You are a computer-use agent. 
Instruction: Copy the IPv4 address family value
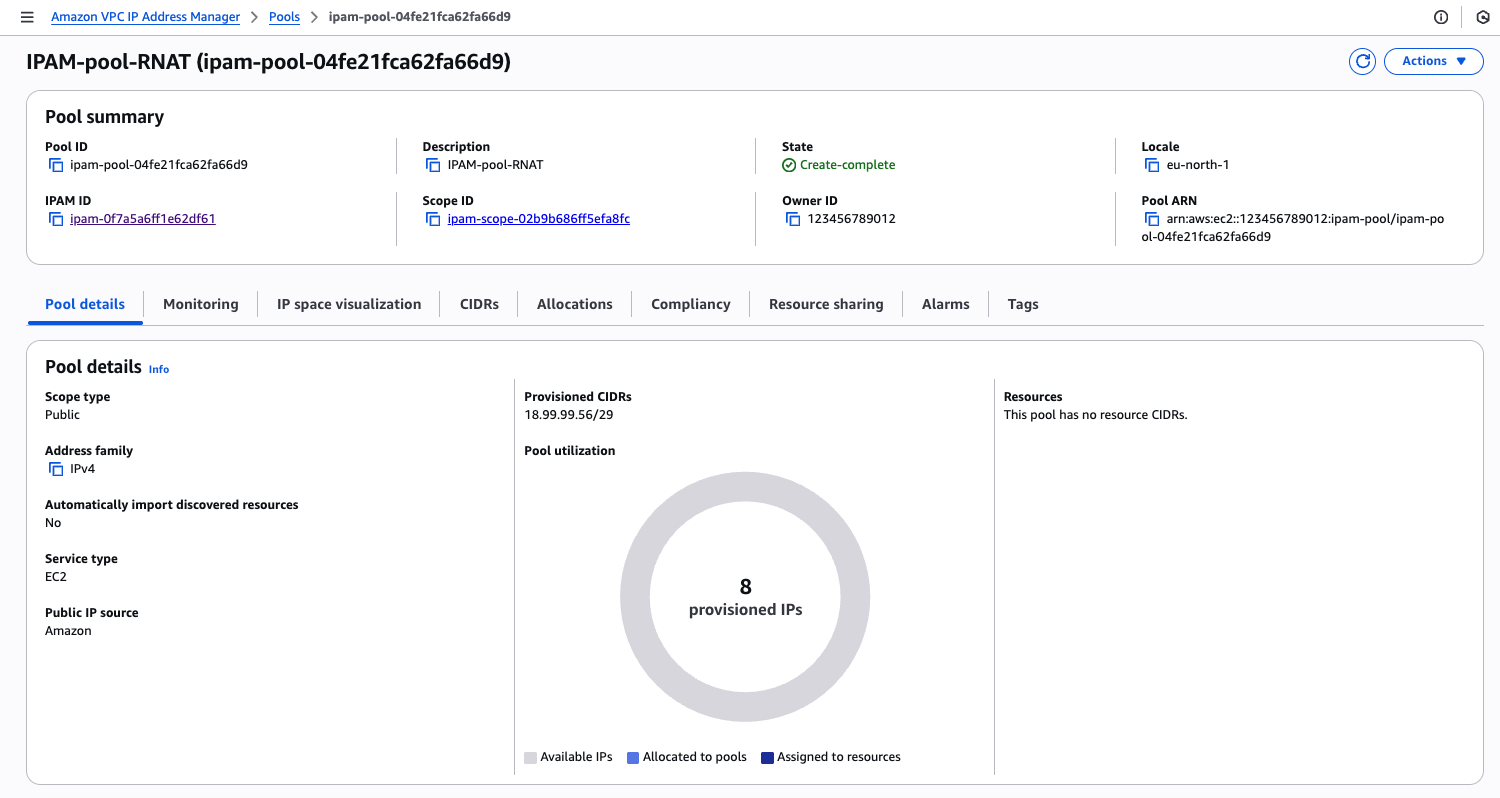pyautogui.click(x=56, y=469)
